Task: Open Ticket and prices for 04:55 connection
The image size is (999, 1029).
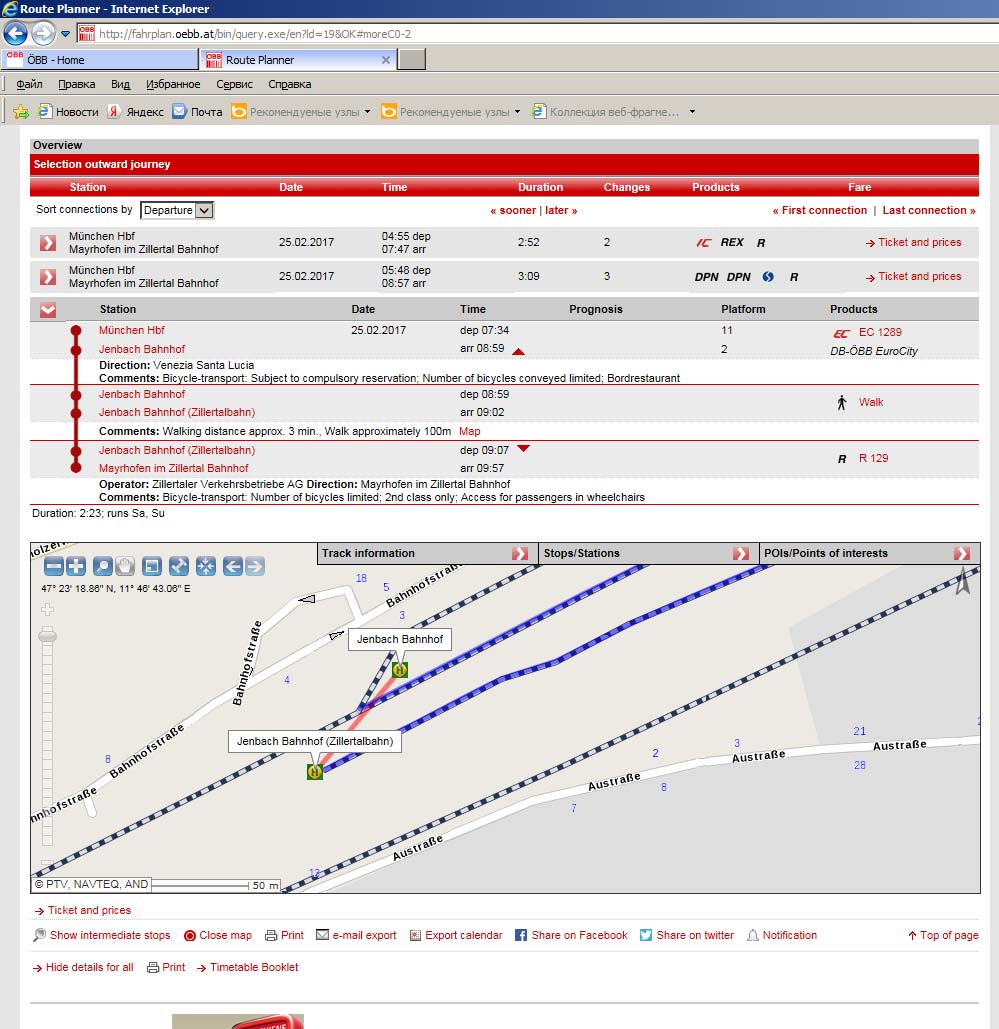Action: [x=913, y=242]
